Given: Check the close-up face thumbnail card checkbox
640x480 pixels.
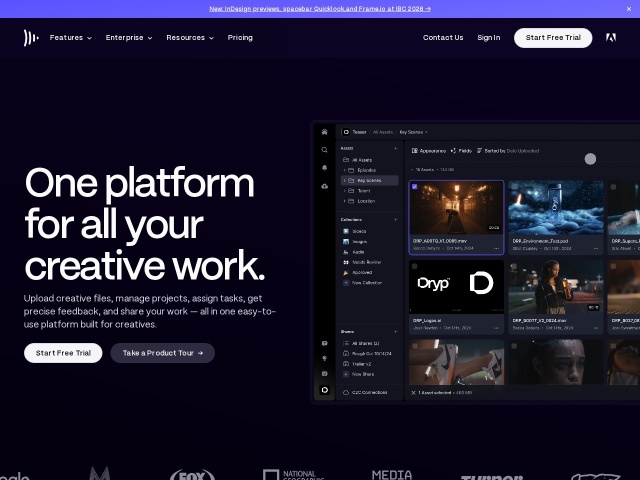Looking at the screenshot, I should point(514,346).
